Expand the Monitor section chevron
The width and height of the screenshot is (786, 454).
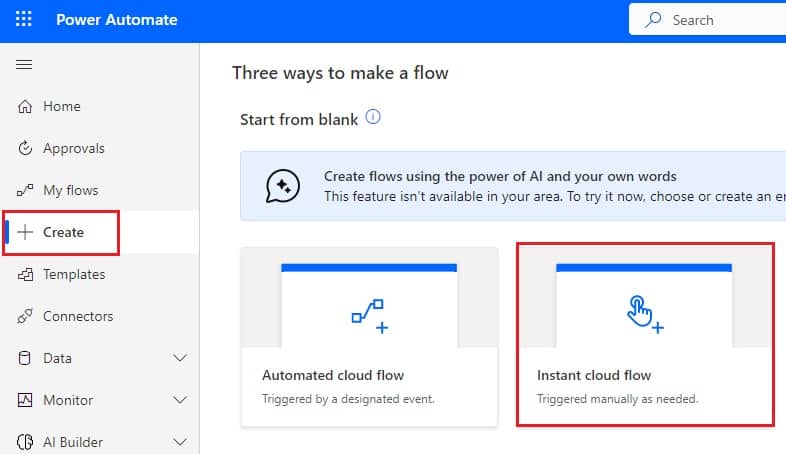coord(180,400)
